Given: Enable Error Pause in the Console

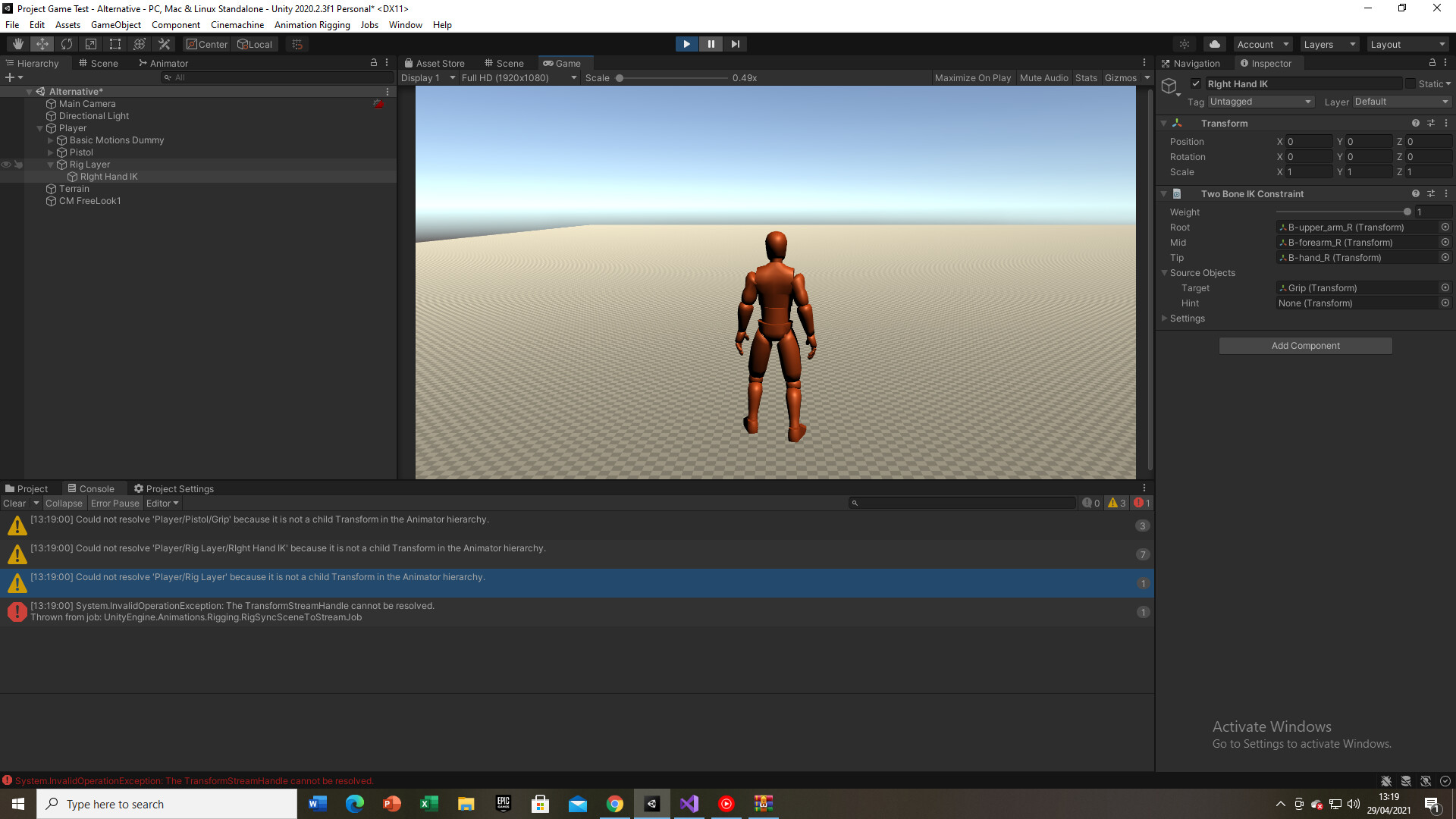Looking at the screenshot, I should pos(115,503).
